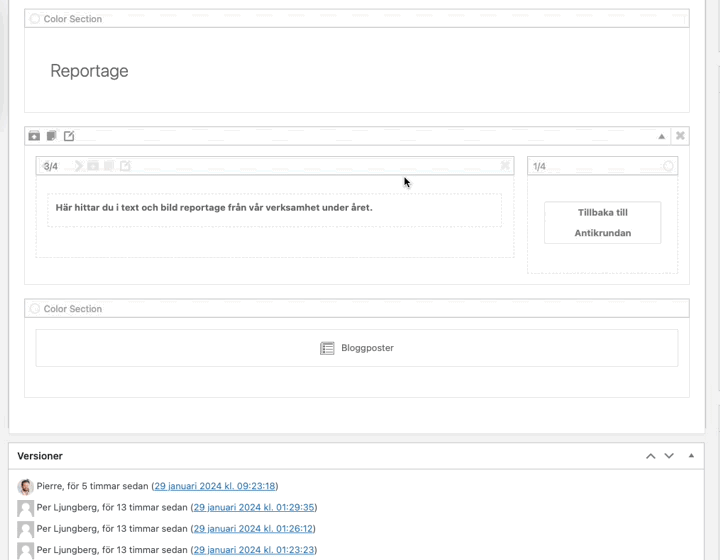Click the first icon in the row toolbar
The image size is (720, 560).
tap(34, 136)
